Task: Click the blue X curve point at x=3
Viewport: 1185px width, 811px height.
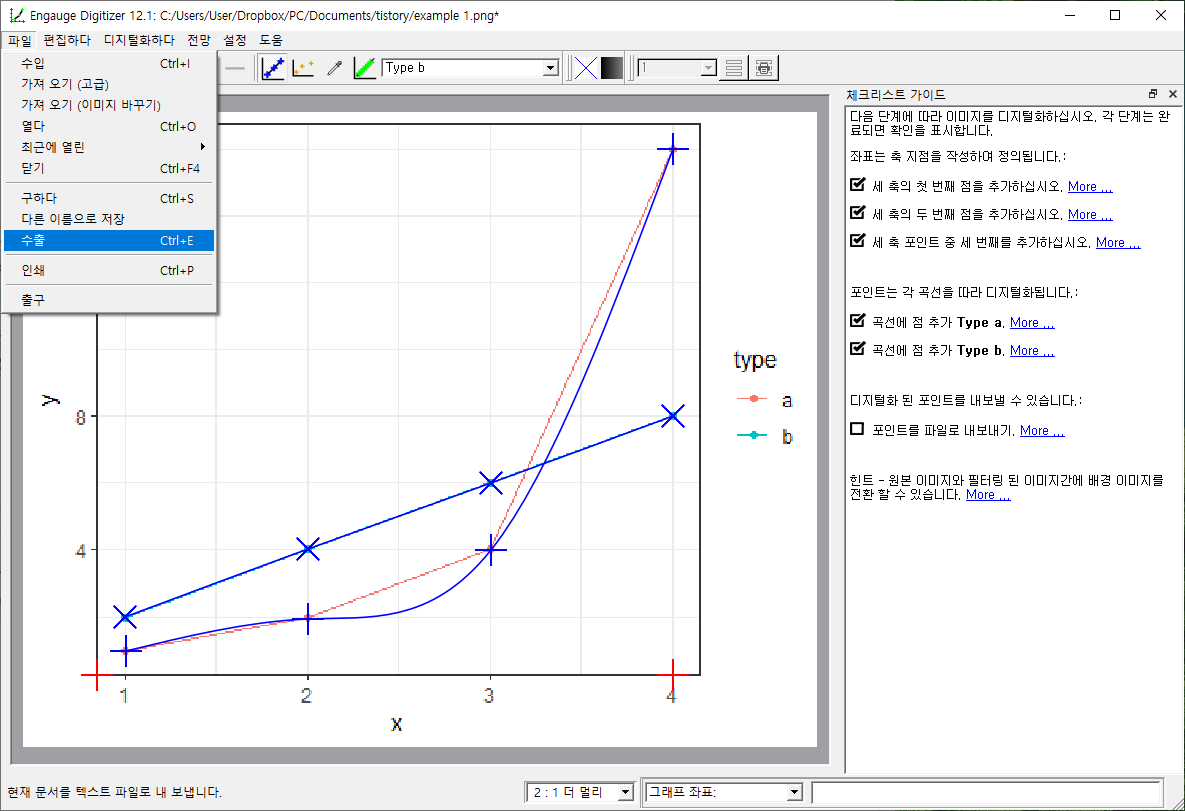Action: point(490,482)
